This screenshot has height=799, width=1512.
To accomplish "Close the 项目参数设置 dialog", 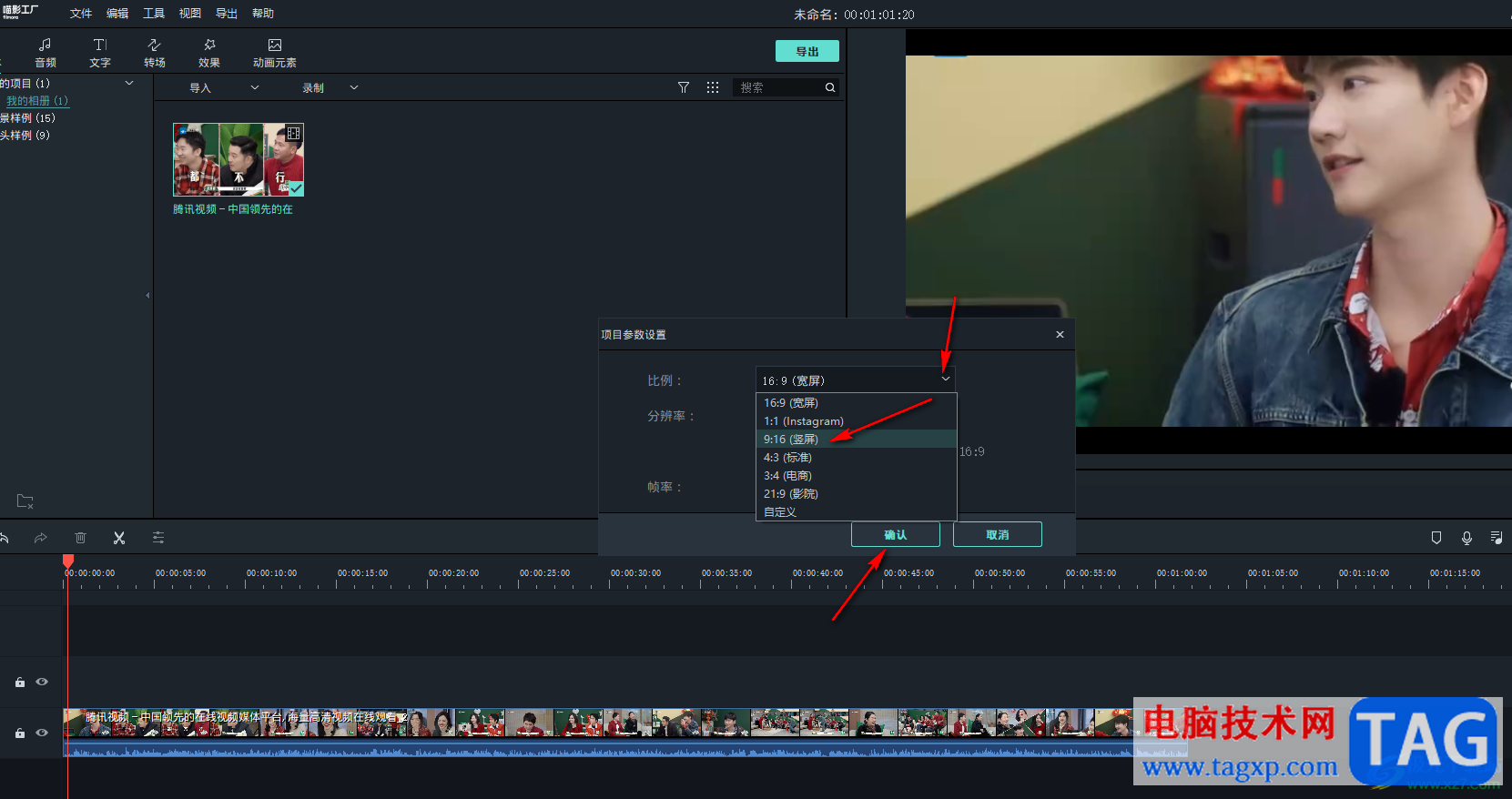I will click(x=1060, y=334).
